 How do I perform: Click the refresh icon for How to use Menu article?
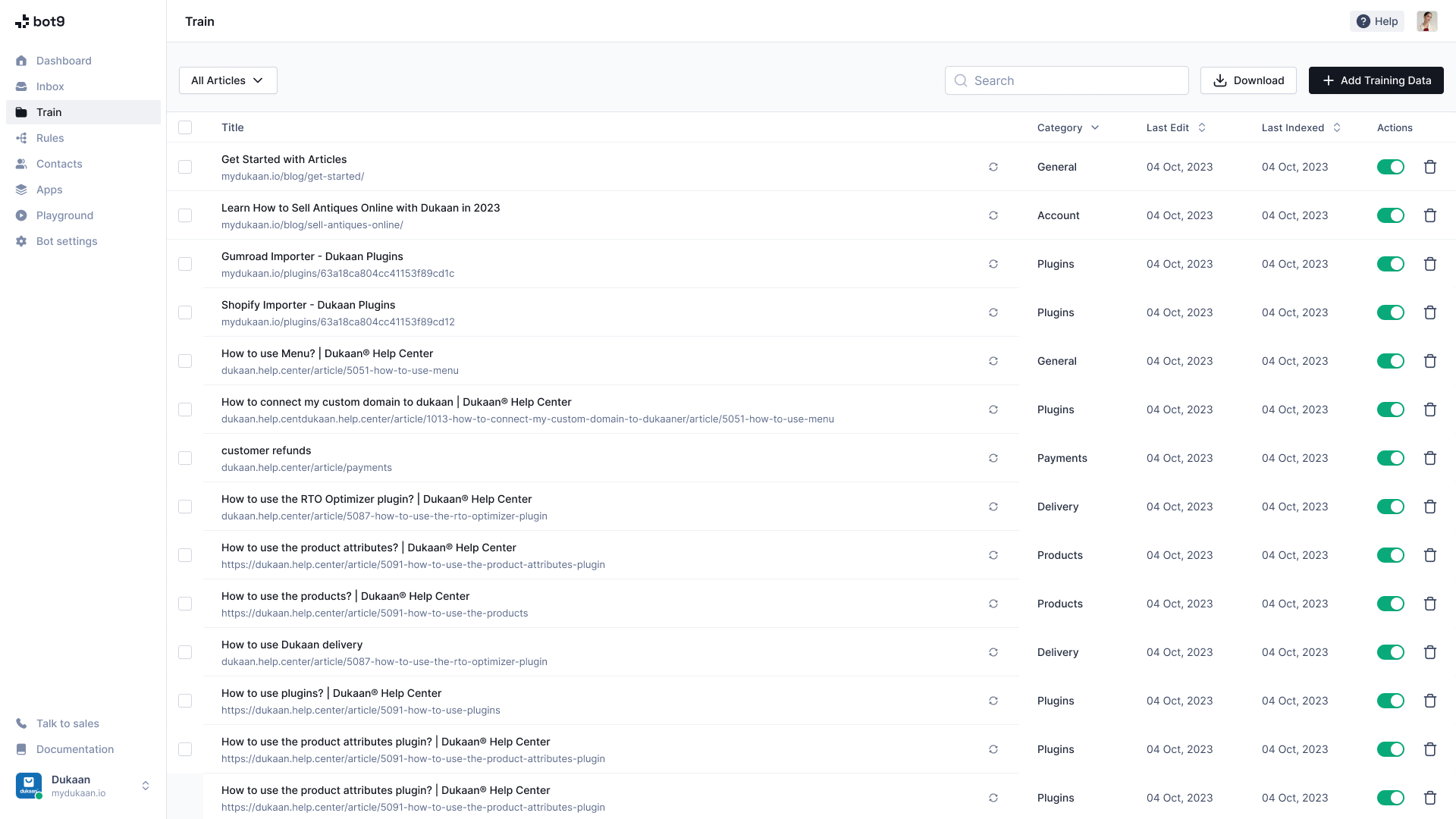coord(993,361)
